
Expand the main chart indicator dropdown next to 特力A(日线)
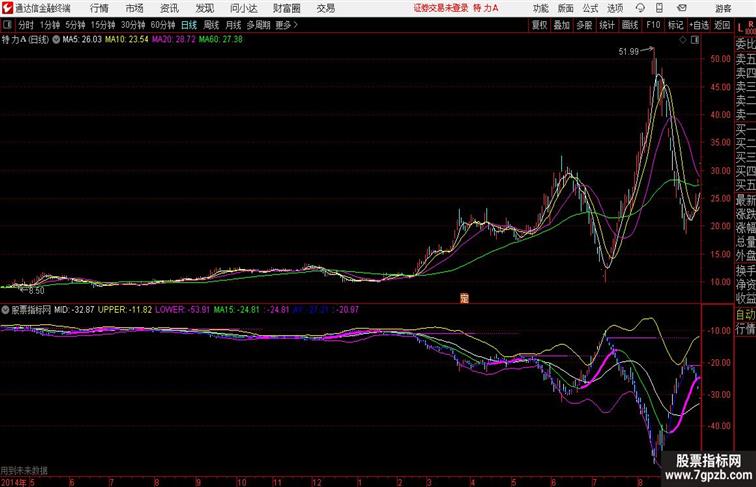(x=56, y=40)
